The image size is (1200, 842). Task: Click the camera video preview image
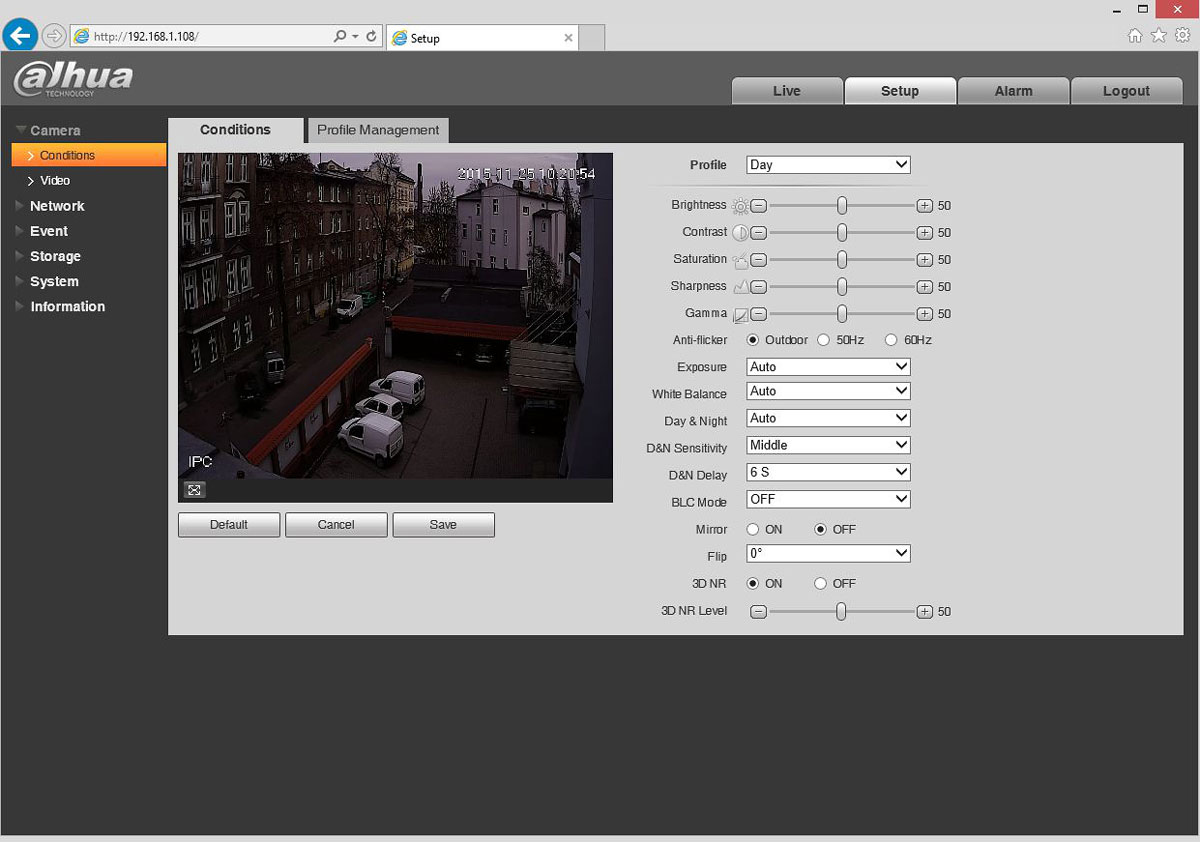395,316
